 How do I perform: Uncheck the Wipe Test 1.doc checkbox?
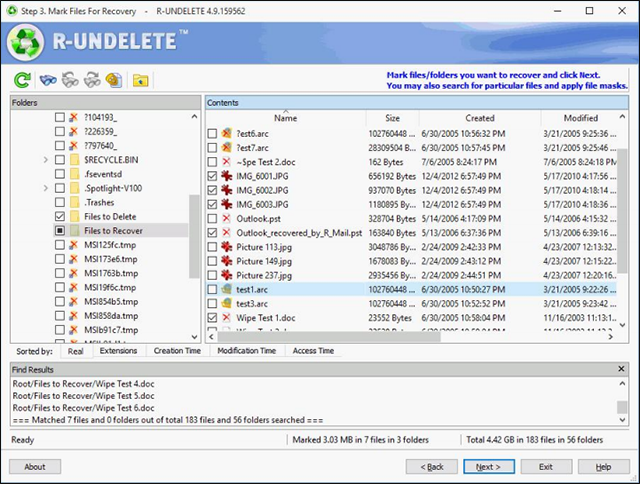212,317
